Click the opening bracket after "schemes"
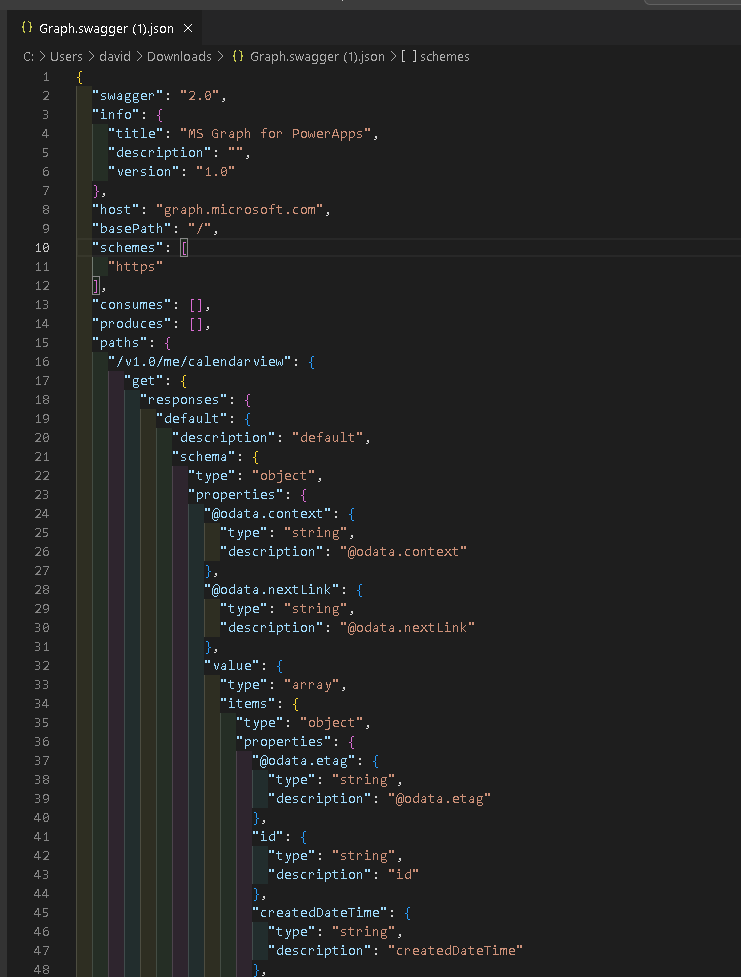 tap(184, 248)
